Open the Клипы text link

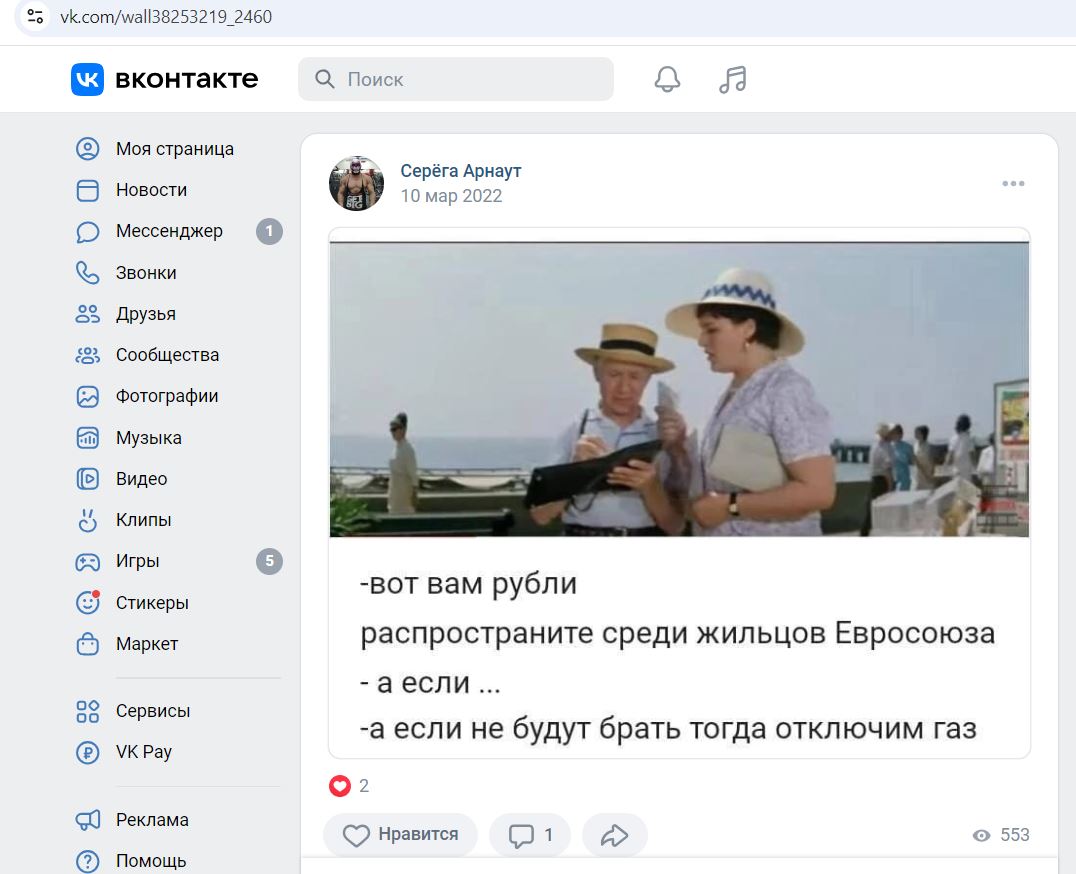[x=143, y=520]
